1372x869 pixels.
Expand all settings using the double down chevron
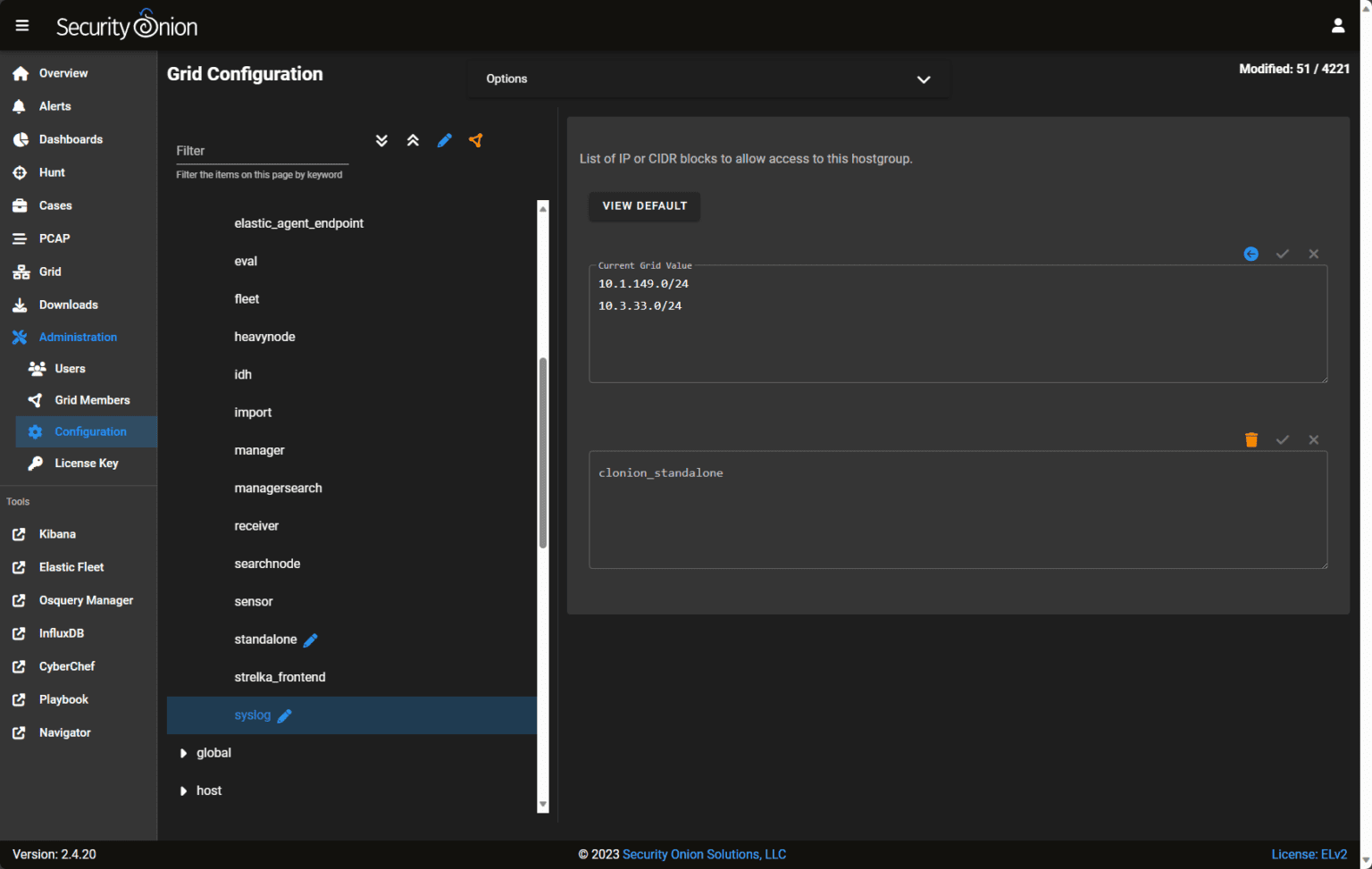381,140
